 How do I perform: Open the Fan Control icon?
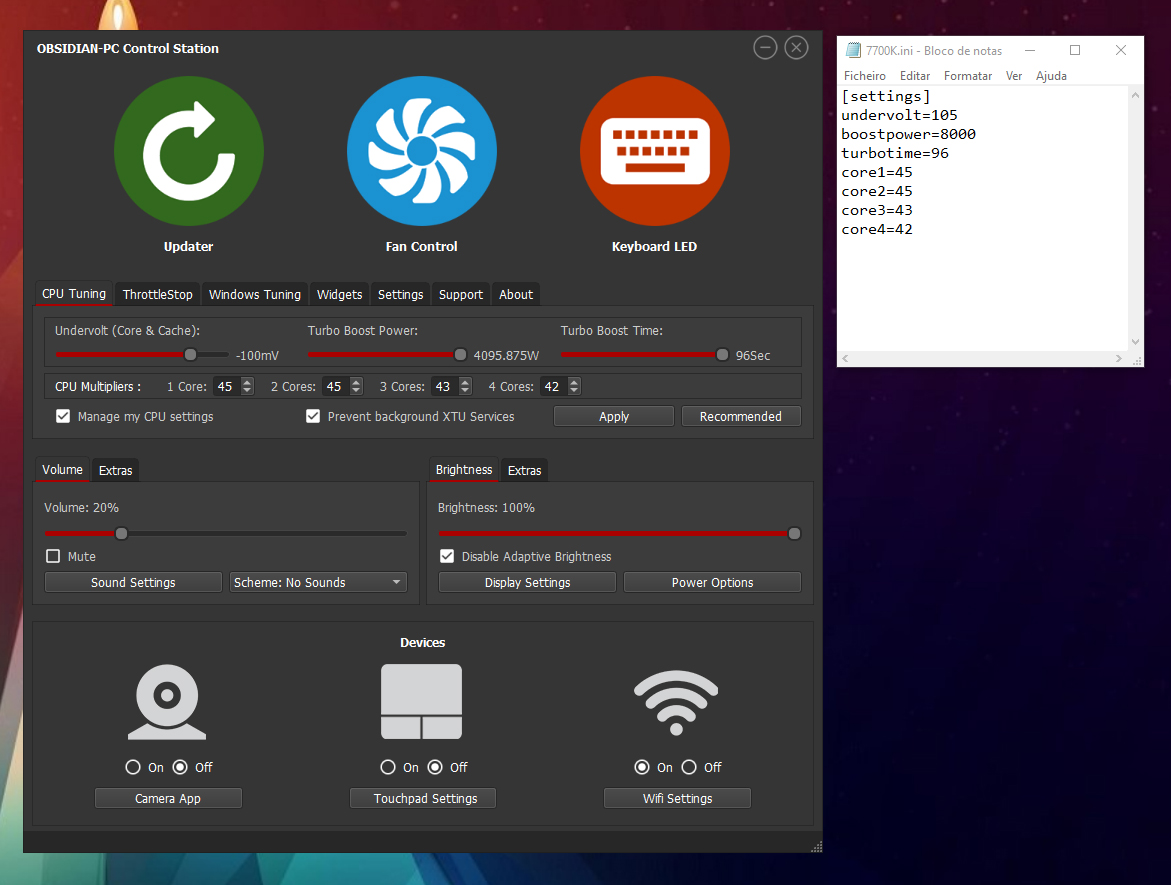(x=422, y=151)
